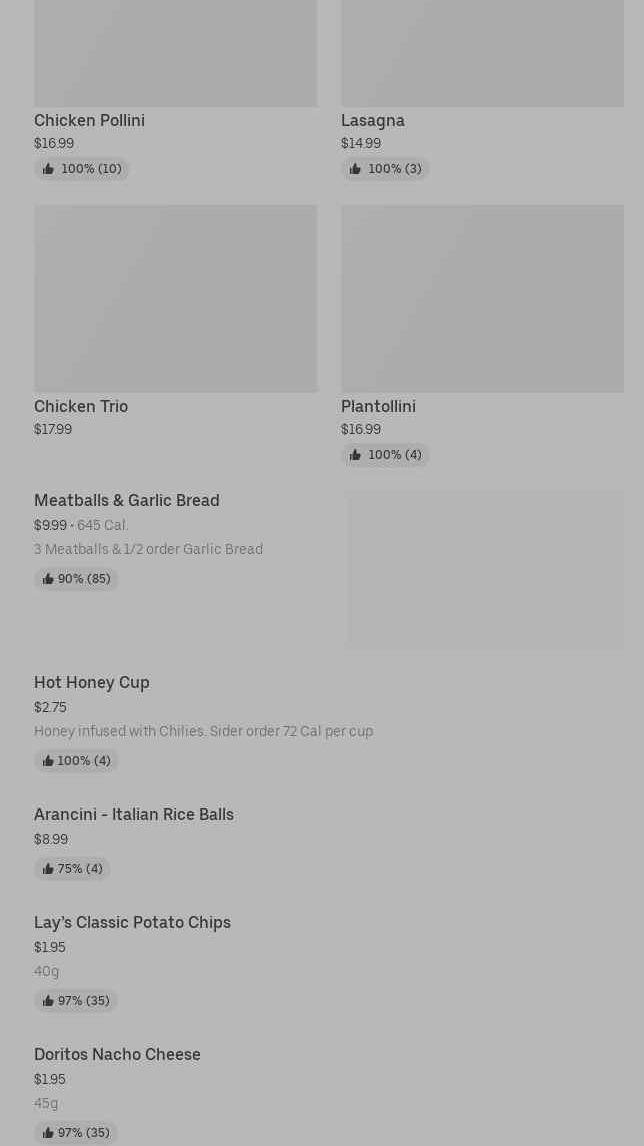The width and height of the screenshot is (644, 1146).
Task: Click the Chicken Trio photo thumbnail
Action: tap(175, 298)
